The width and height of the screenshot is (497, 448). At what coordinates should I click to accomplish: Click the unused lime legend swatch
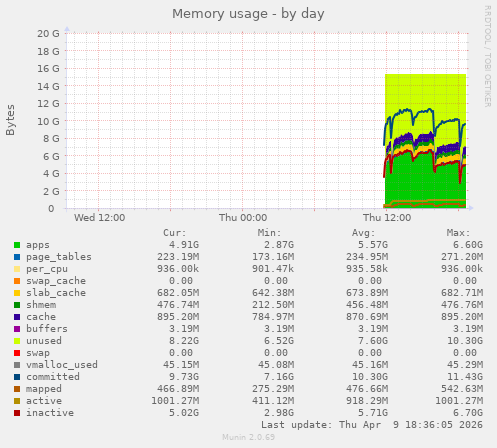pyautogui.click(x=17, y=341)
